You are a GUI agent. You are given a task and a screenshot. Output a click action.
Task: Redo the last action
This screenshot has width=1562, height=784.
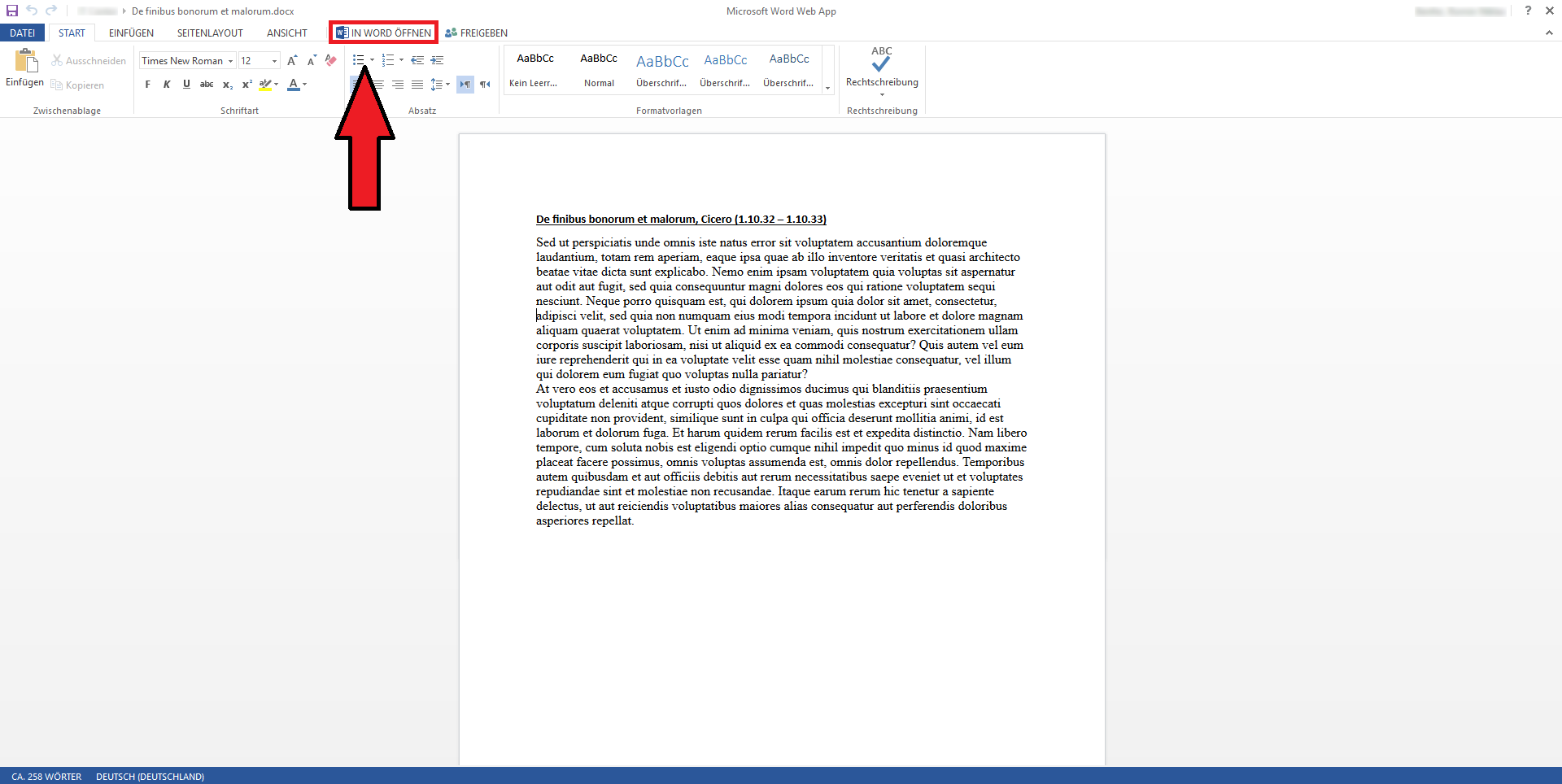pyautogui.click(x=51, y=11)
